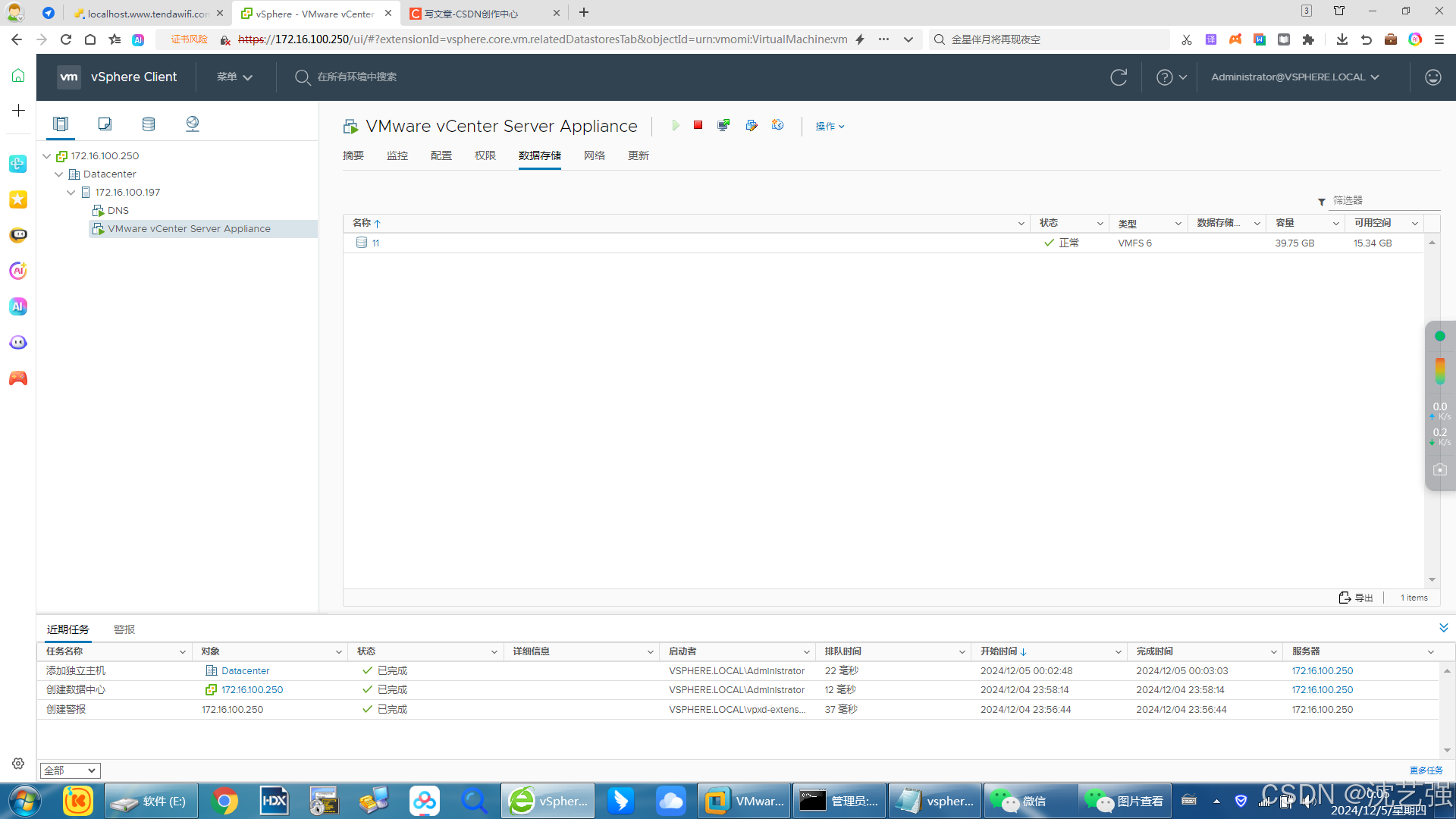Export the datastore list

[x=1356, y=598]
